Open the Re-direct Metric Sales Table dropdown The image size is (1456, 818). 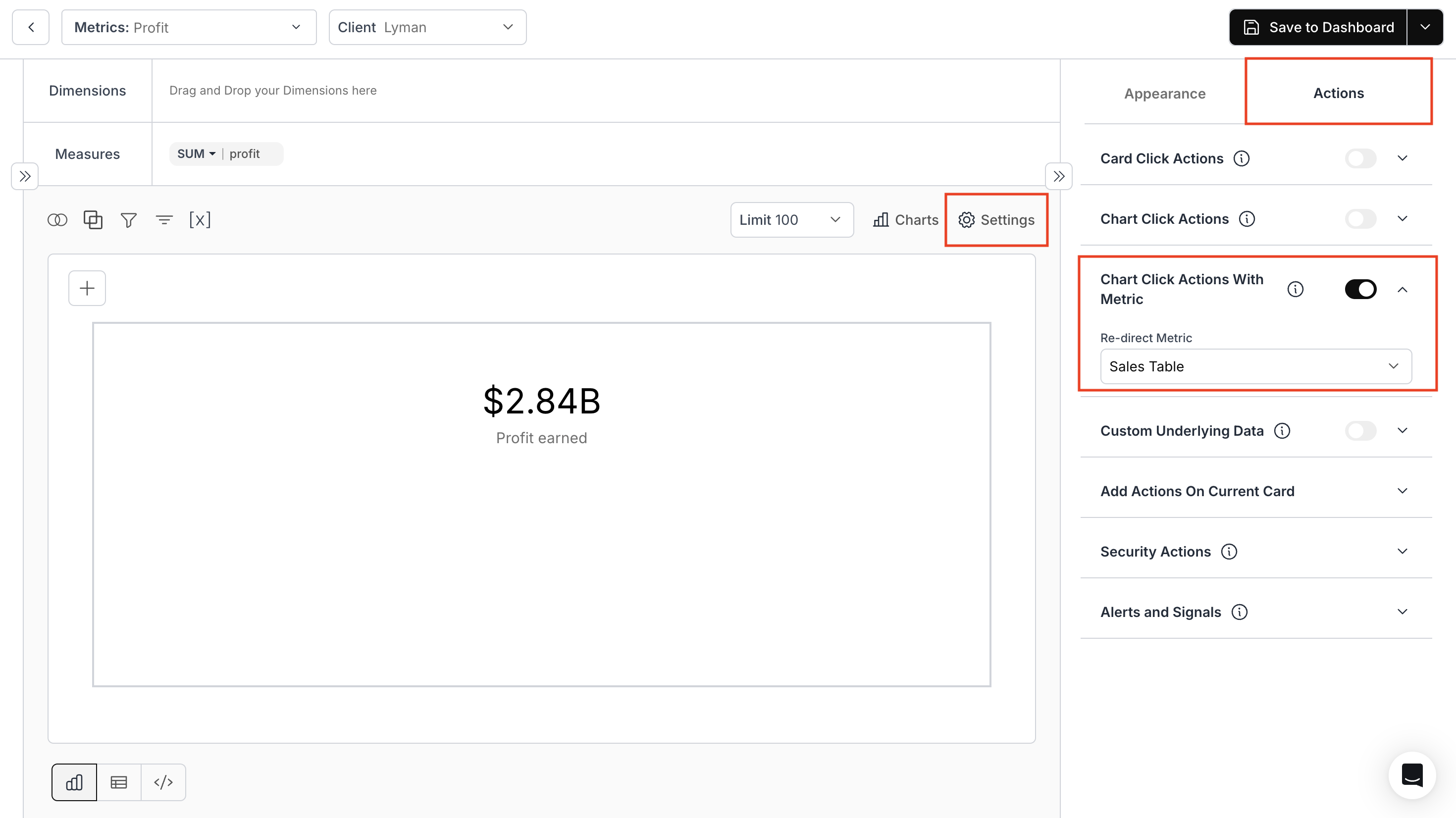pyautogui.click(x=1256, y=366)
